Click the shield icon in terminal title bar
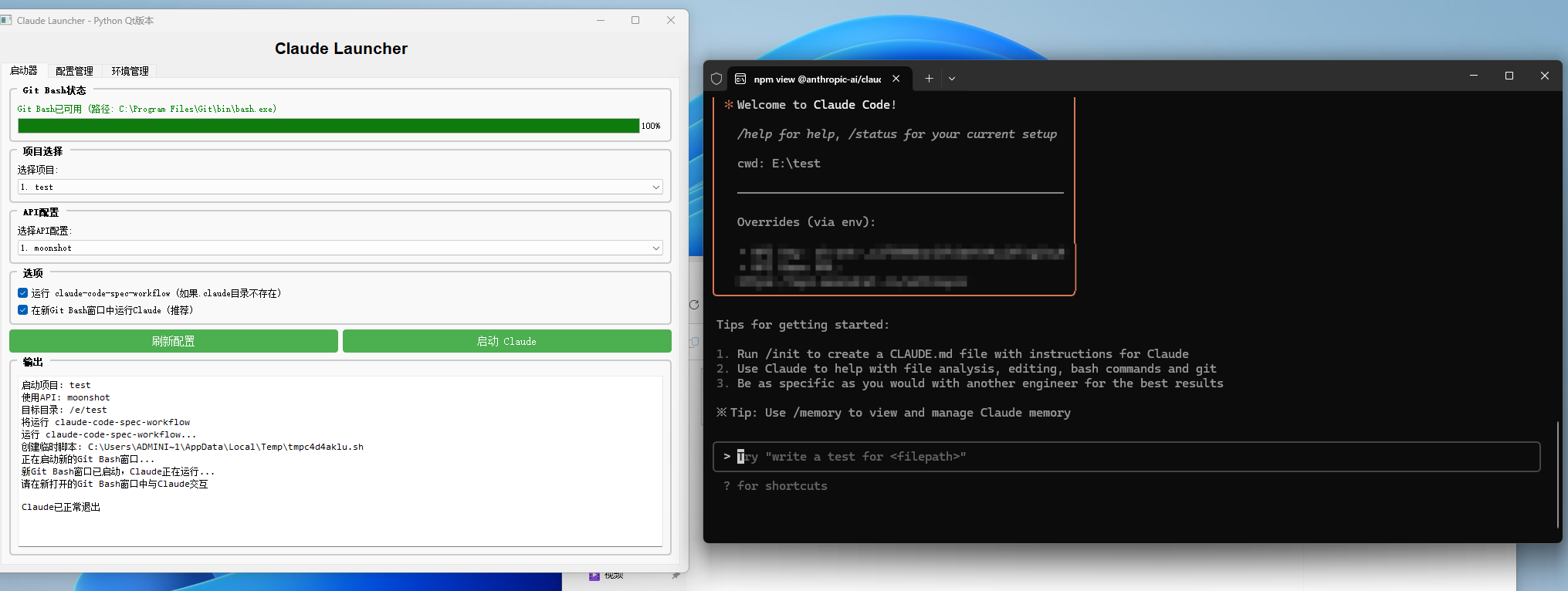1568x591 pixels. [716, 79]
